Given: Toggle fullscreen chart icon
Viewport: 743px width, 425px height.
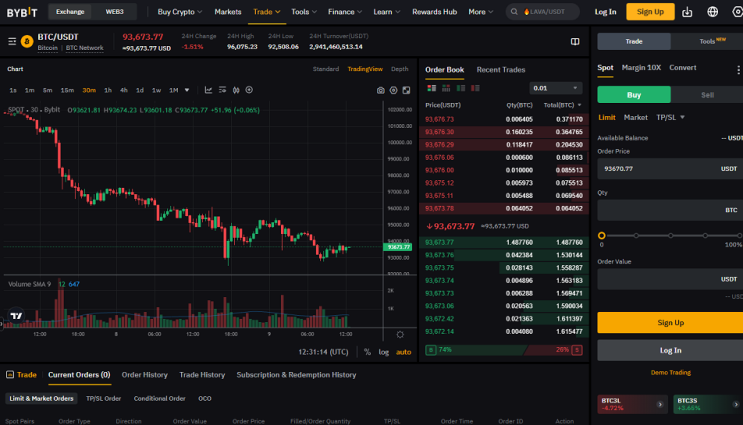Looking at the screenshot, I should pos(406,90).
